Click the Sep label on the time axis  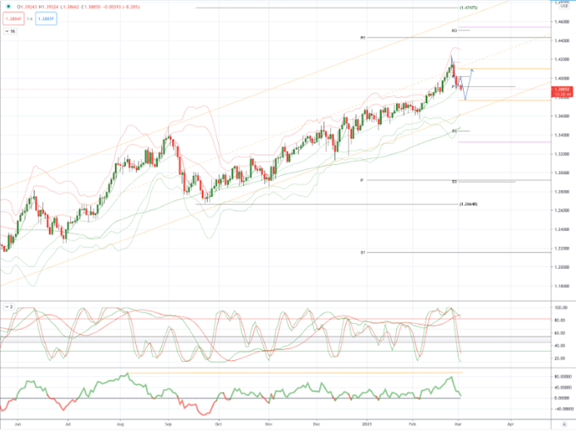168,424
